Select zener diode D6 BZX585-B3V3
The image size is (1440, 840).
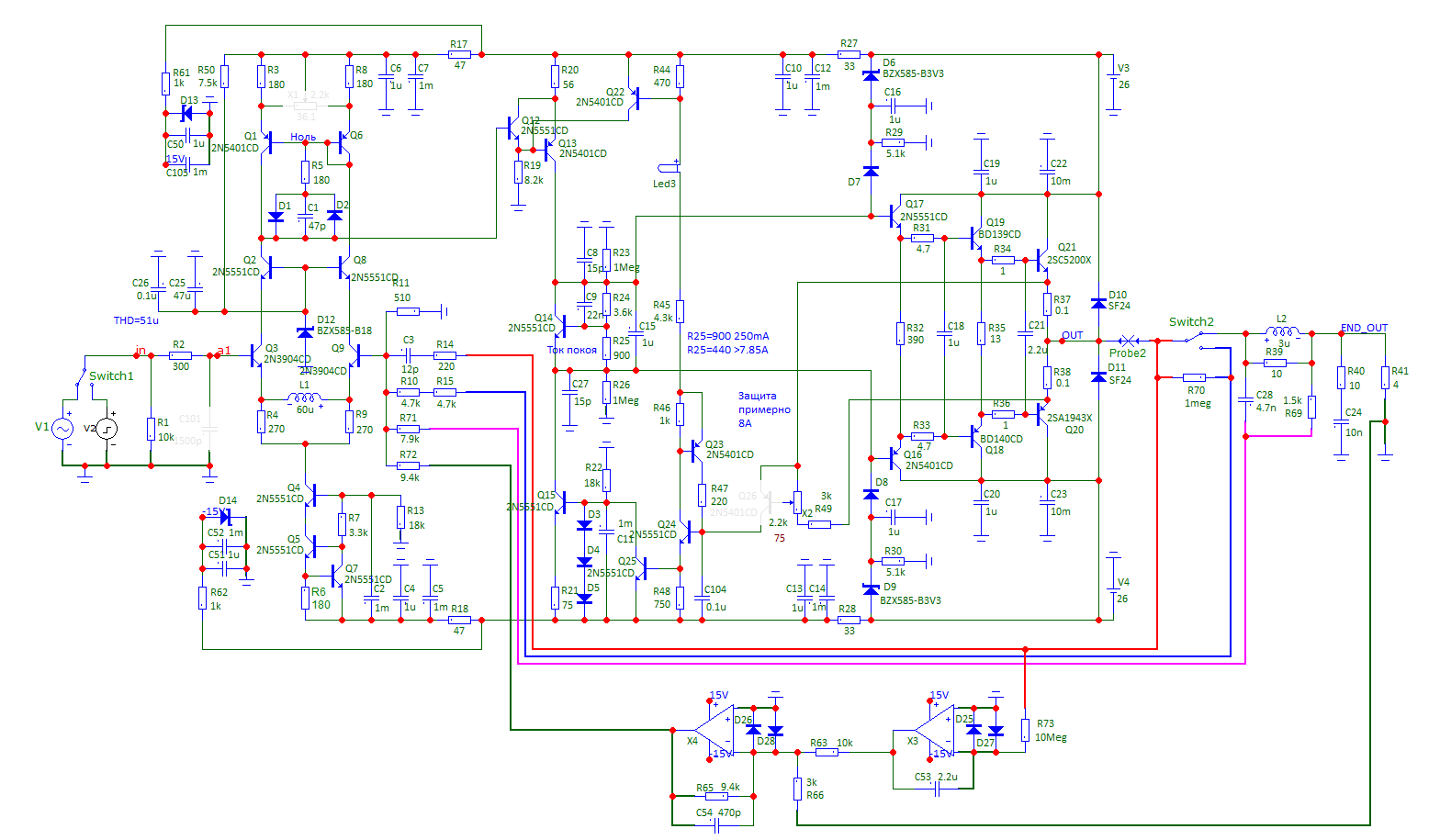871,75
